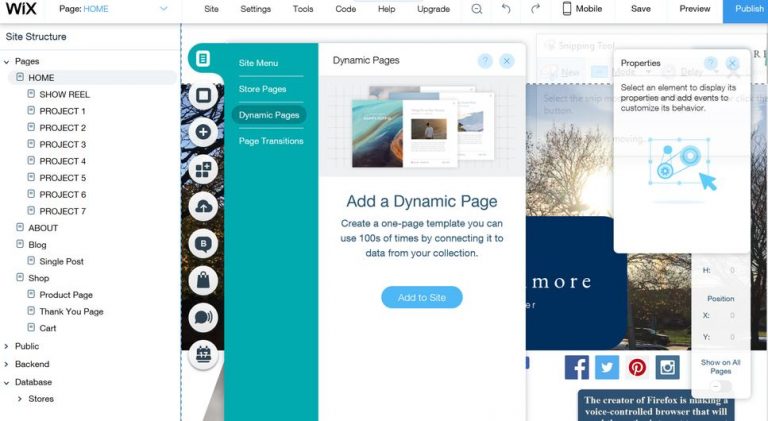Open the Menus & Pages sidebar icon
768x421 pixels.
pos(203,59)
